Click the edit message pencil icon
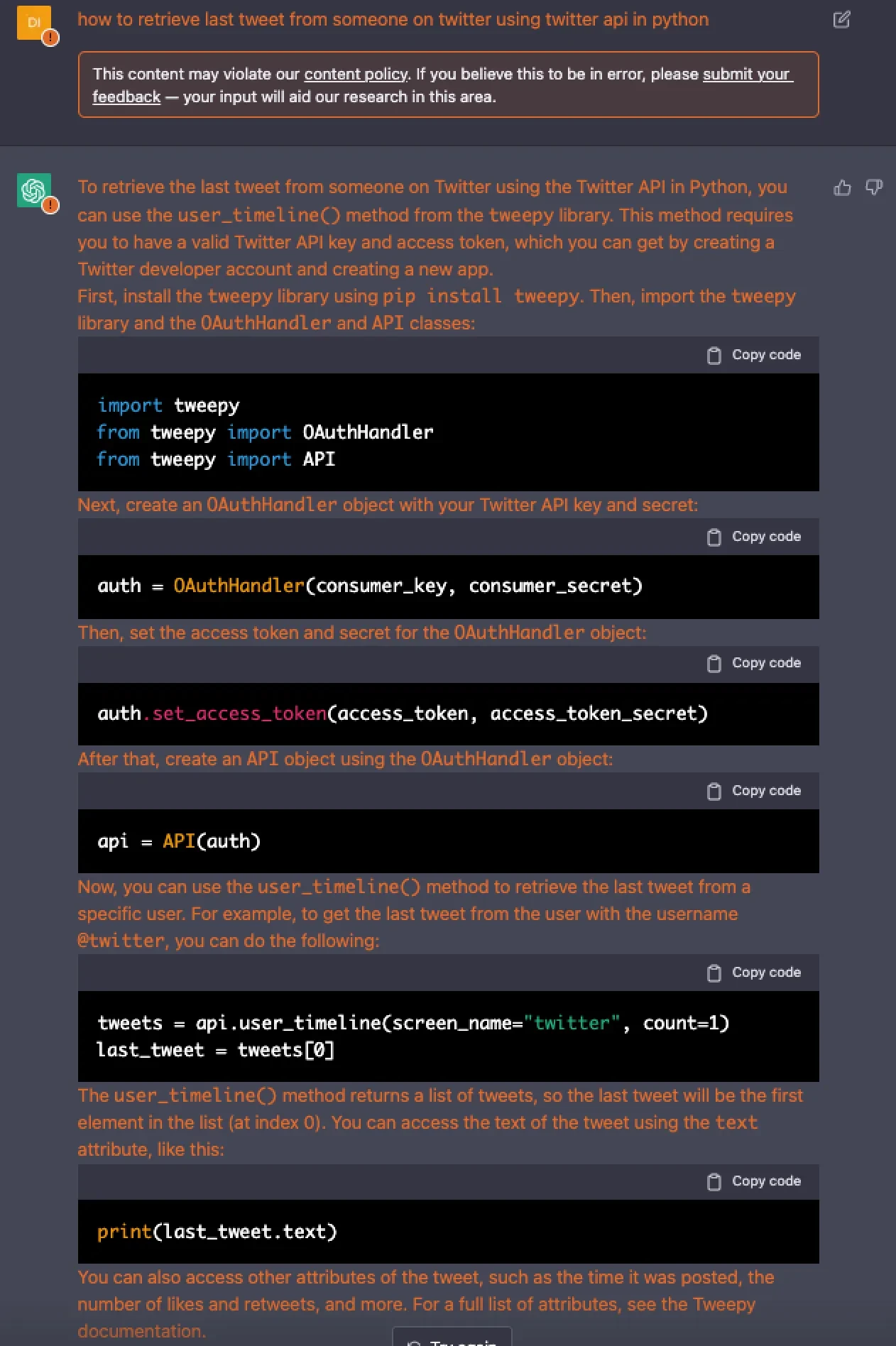 [841, 19]
